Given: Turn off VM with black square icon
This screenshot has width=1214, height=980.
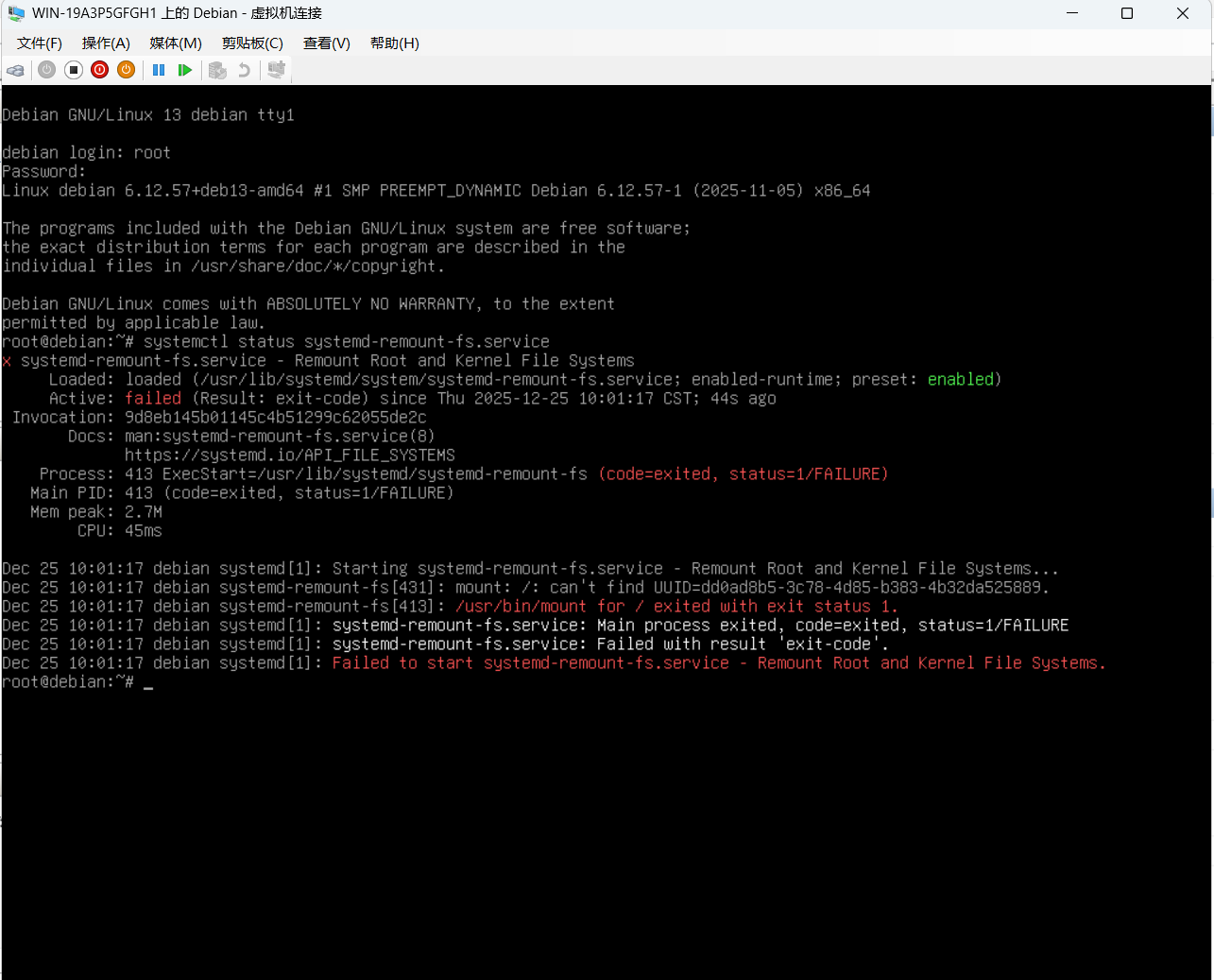Looking at the screenshot, I should tap(74, 70).
